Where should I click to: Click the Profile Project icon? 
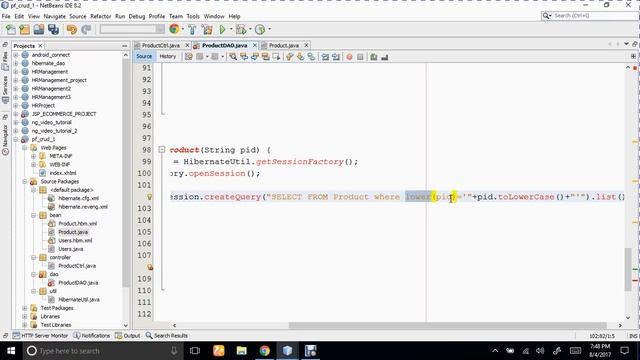260,29
